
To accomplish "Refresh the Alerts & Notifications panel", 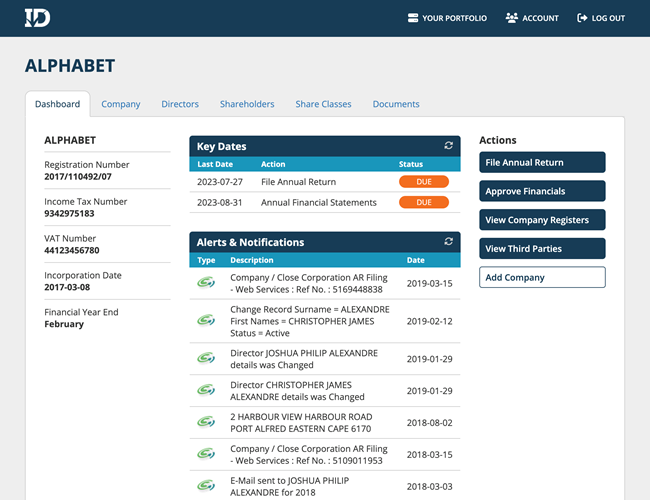I will (x=449, y=242).
